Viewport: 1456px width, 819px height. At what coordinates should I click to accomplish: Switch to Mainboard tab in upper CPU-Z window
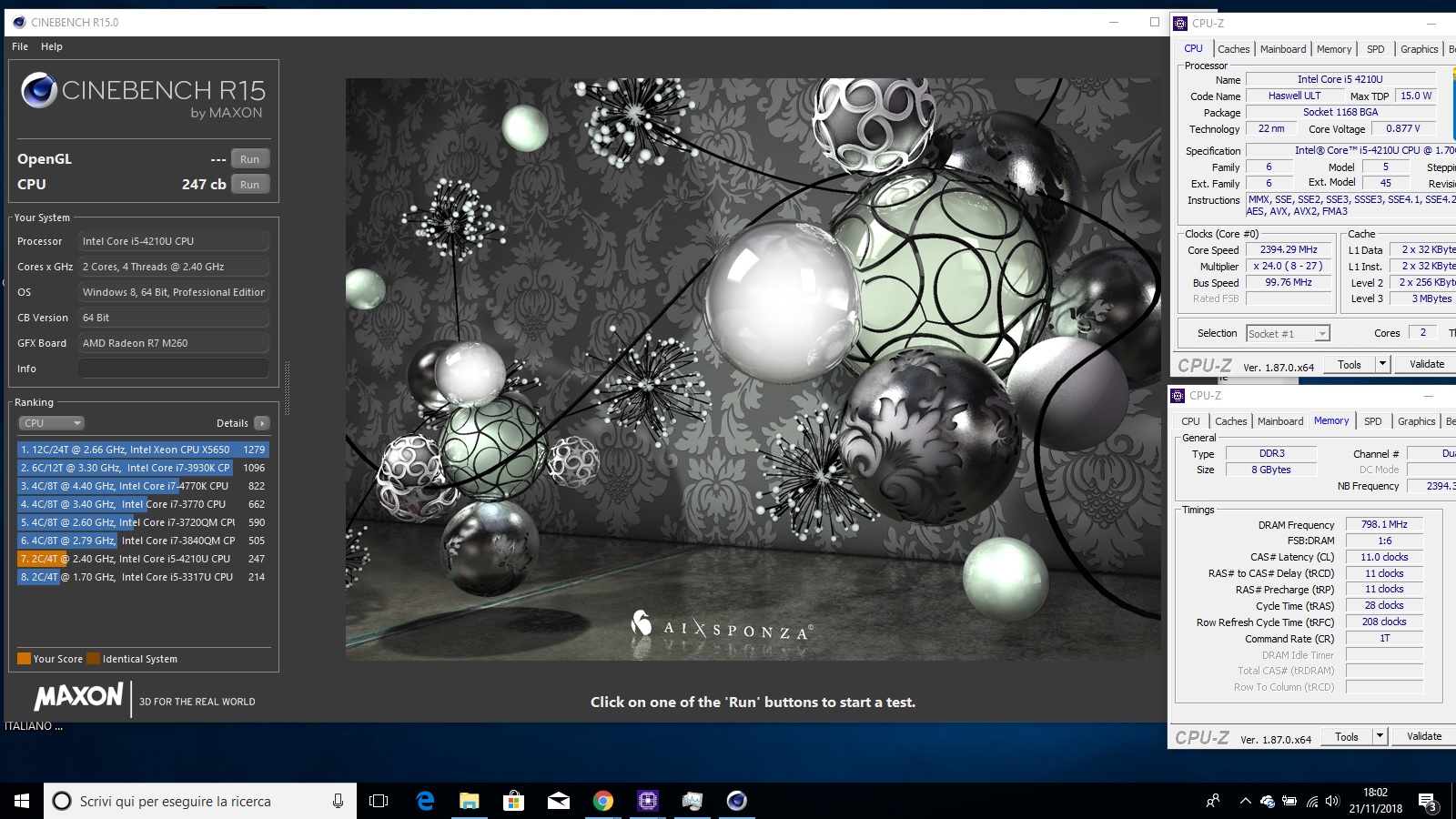1283,49
